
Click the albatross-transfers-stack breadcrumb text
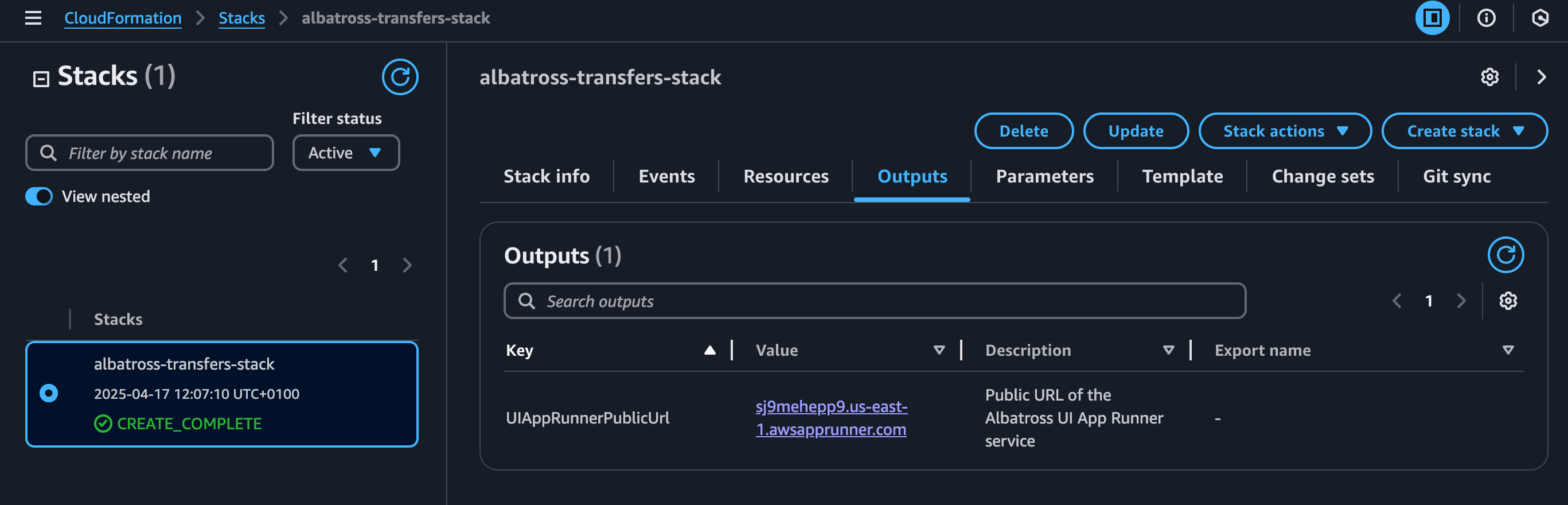coord(396,18)
